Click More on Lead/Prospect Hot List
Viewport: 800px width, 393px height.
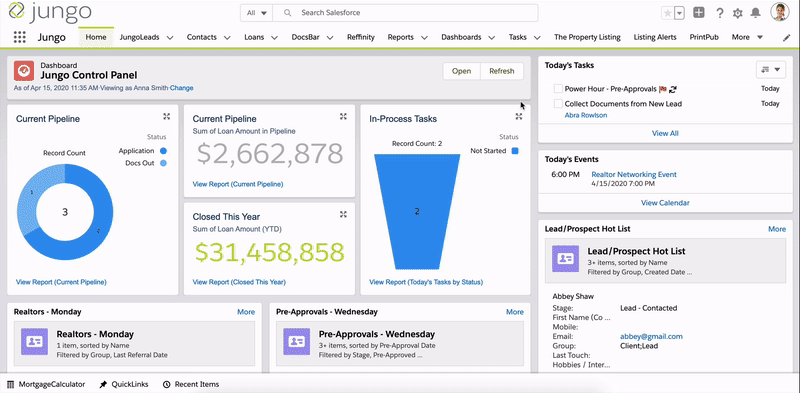click(x=777, y=229)
